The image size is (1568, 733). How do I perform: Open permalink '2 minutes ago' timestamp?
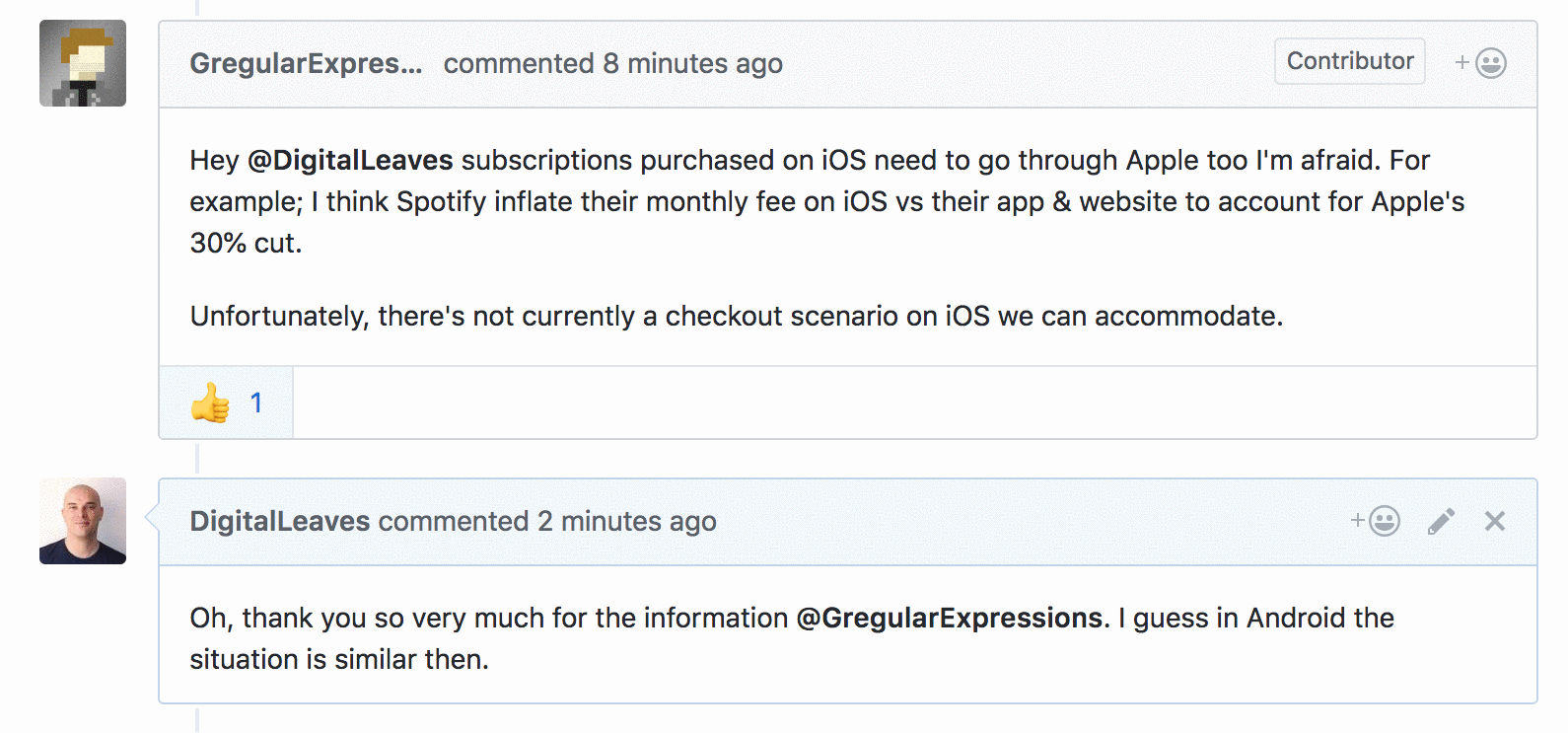[x=627, y=521]
